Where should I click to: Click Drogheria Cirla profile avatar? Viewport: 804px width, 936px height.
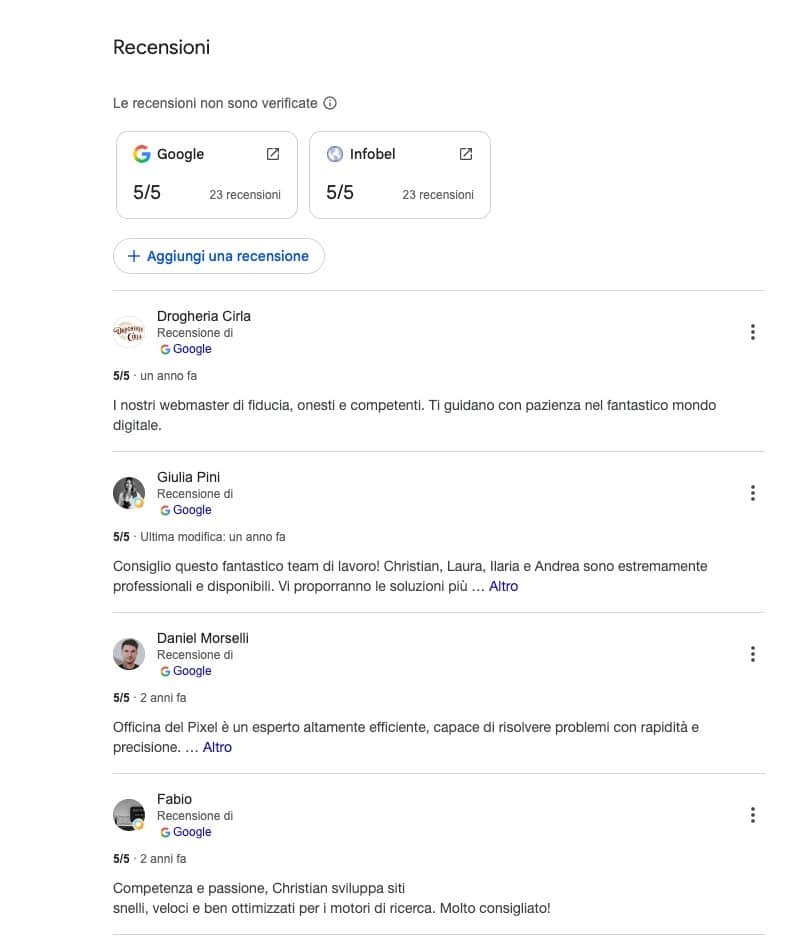pyautogui.click(x=129, y=332)
